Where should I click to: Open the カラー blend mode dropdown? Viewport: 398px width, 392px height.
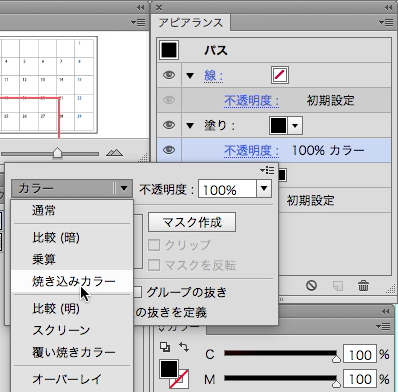(x=72, y=189)
